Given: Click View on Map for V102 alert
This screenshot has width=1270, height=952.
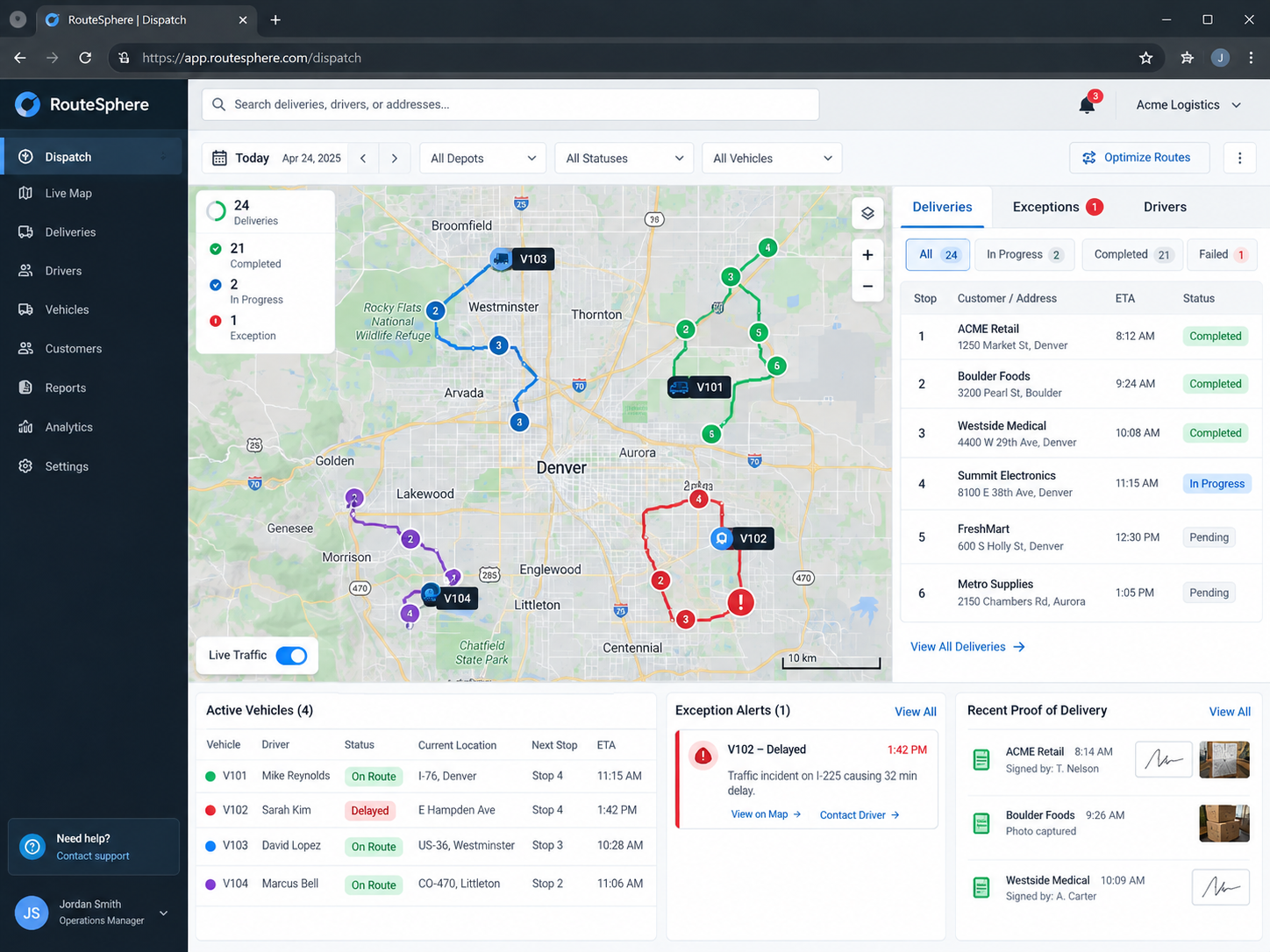Looking at the screenshot, I should click(767, 815).
